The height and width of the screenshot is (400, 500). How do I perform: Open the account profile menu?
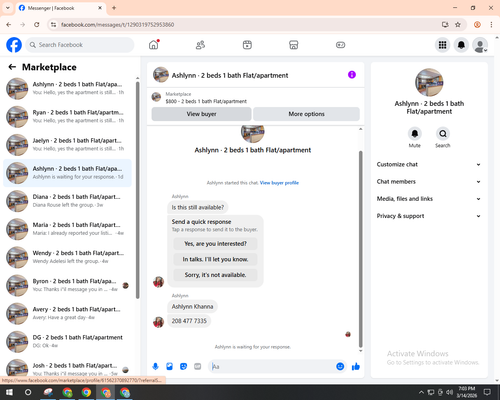point(480,45)
